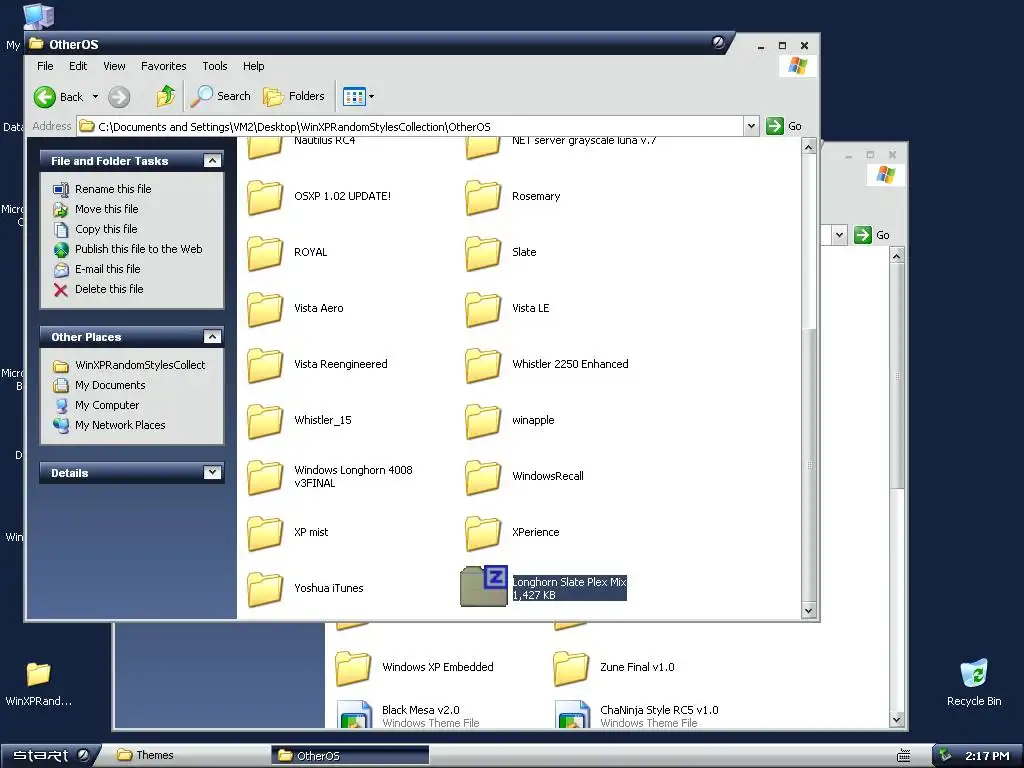Image resolution: width=1024 pixels, height=768 pixels.
Task: Collapse the File and Folder Tasks panel
Action: [212, 161]
